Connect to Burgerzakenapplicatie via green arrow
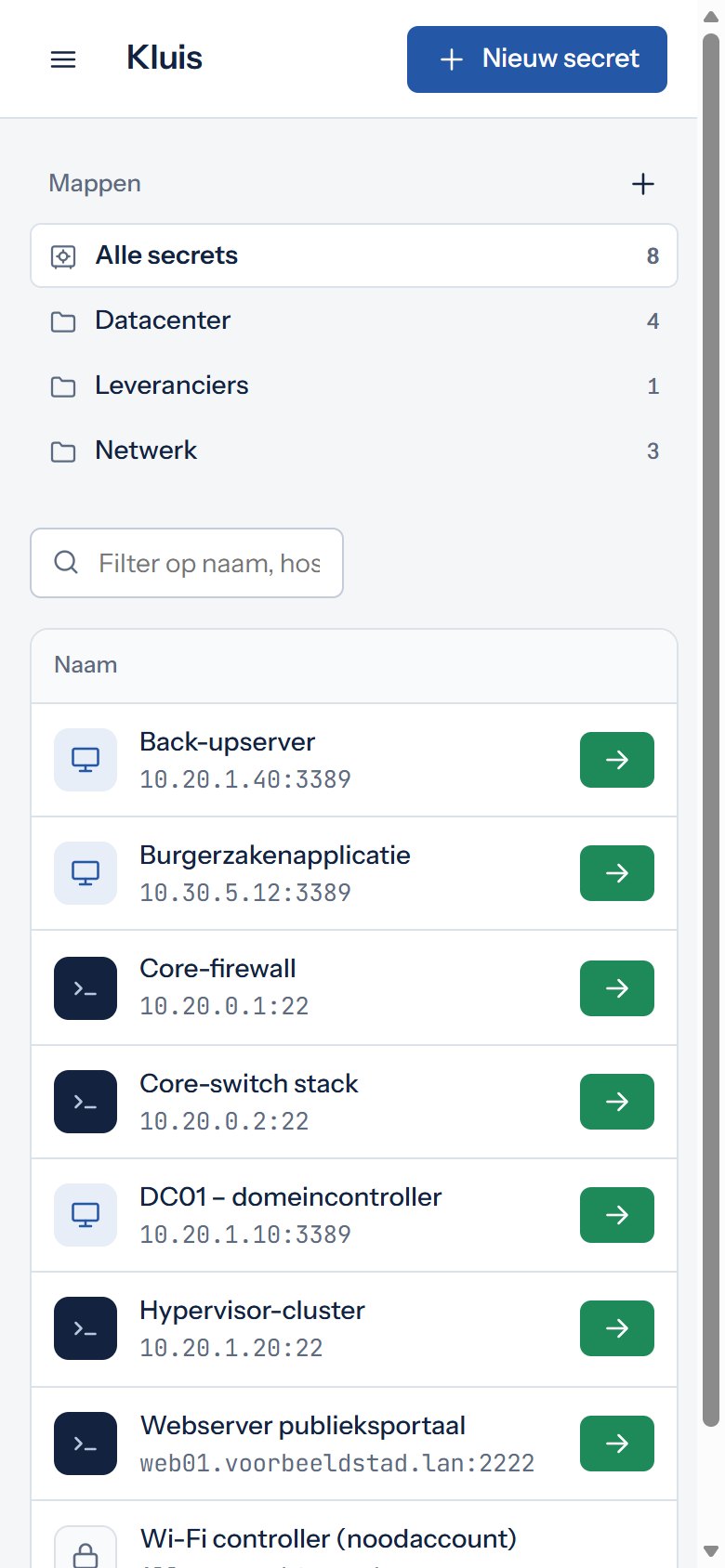This screenshot has height=1568, width=725. [617, 873]
